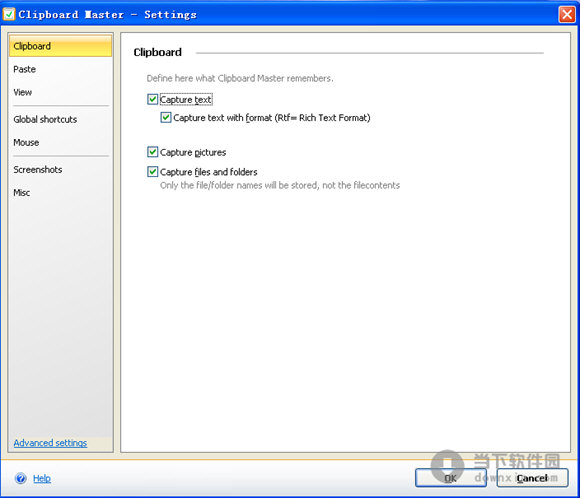Open the Paste settings category
Viewport: 580px width, 498px height.
coord(60,69)
